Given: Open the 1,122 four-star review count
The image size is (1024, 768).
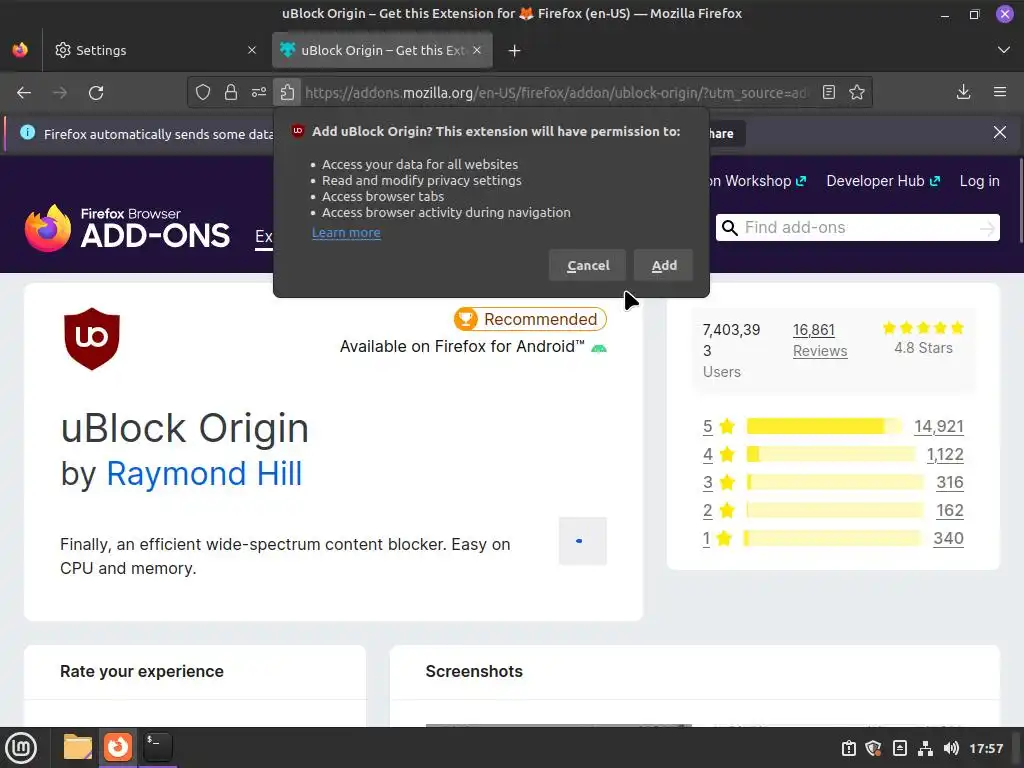Looking at the screenshot, I should [x=945, y=455].
